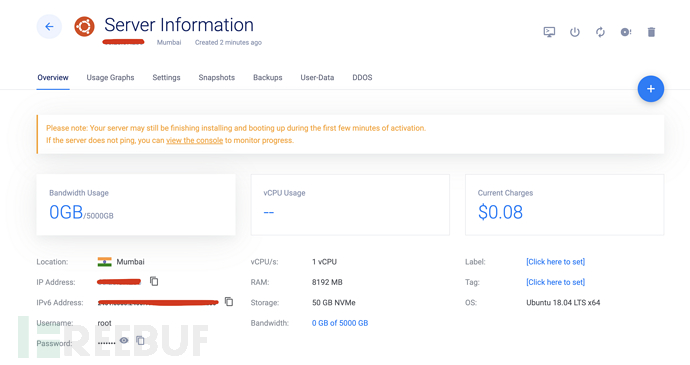Go back using the arrow button
Viewport: 690px width, 365px height.
[49, 27]
